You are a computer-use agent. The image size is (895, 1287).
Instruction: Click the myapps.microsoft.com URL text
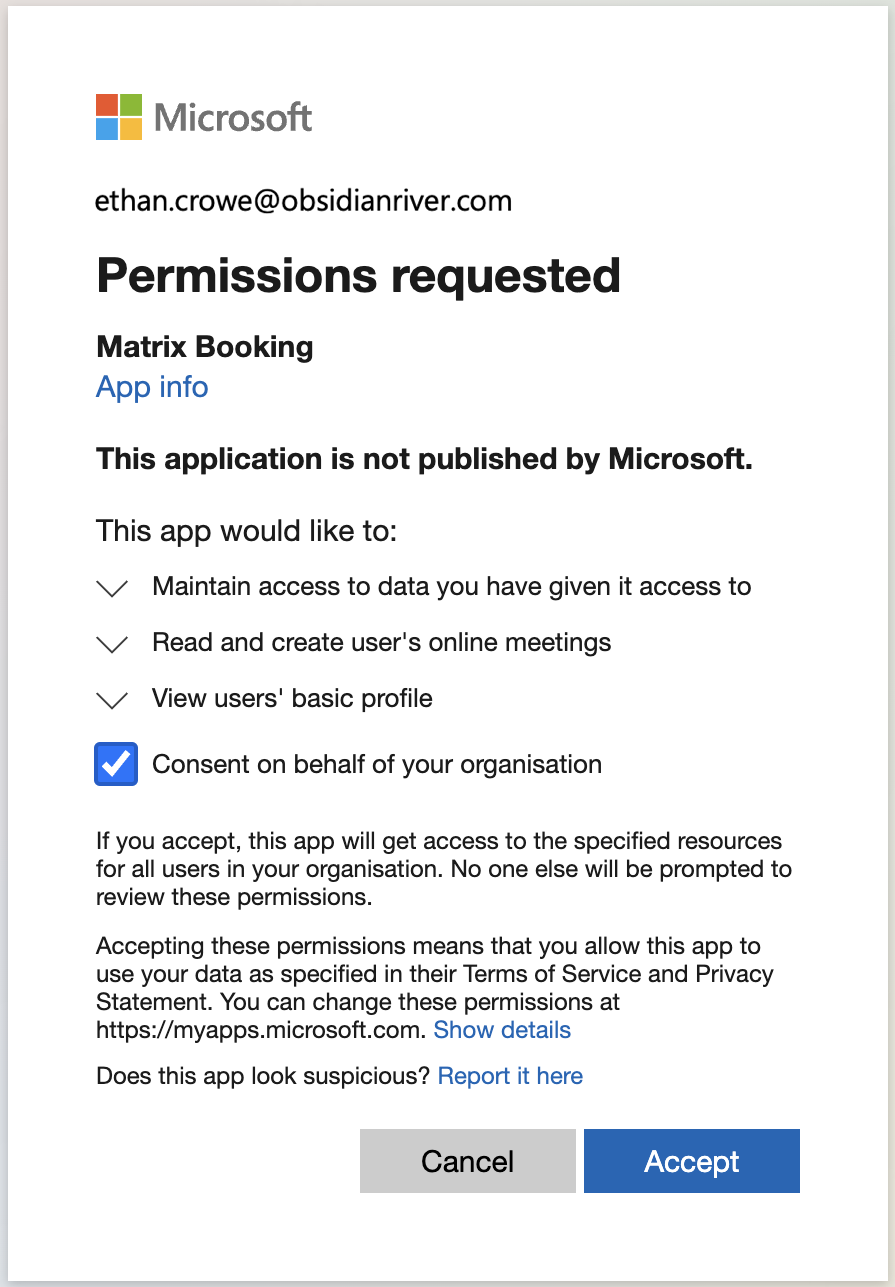pyautogui.click(x=261, y=1030)
